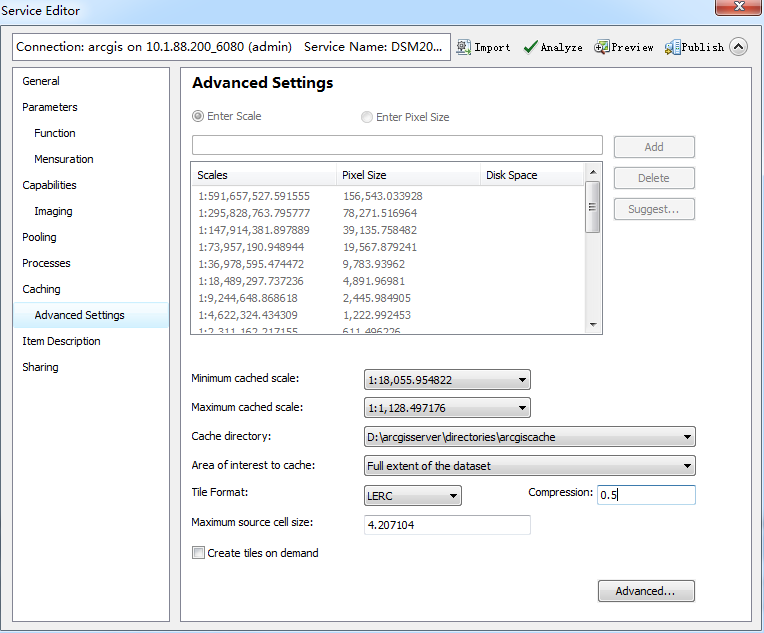Run Analyze with the green checkmark
The width and height of the screenshot is (764, 633).
[553, 47]
